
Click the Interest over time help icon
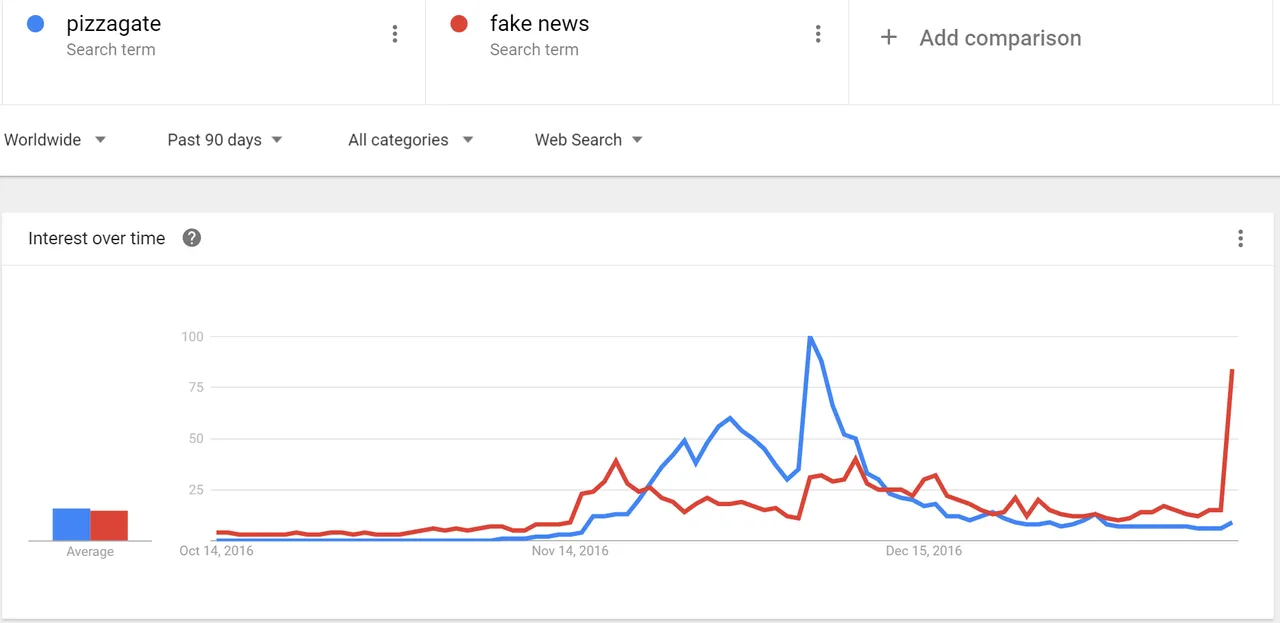click(x=192, y=238)
